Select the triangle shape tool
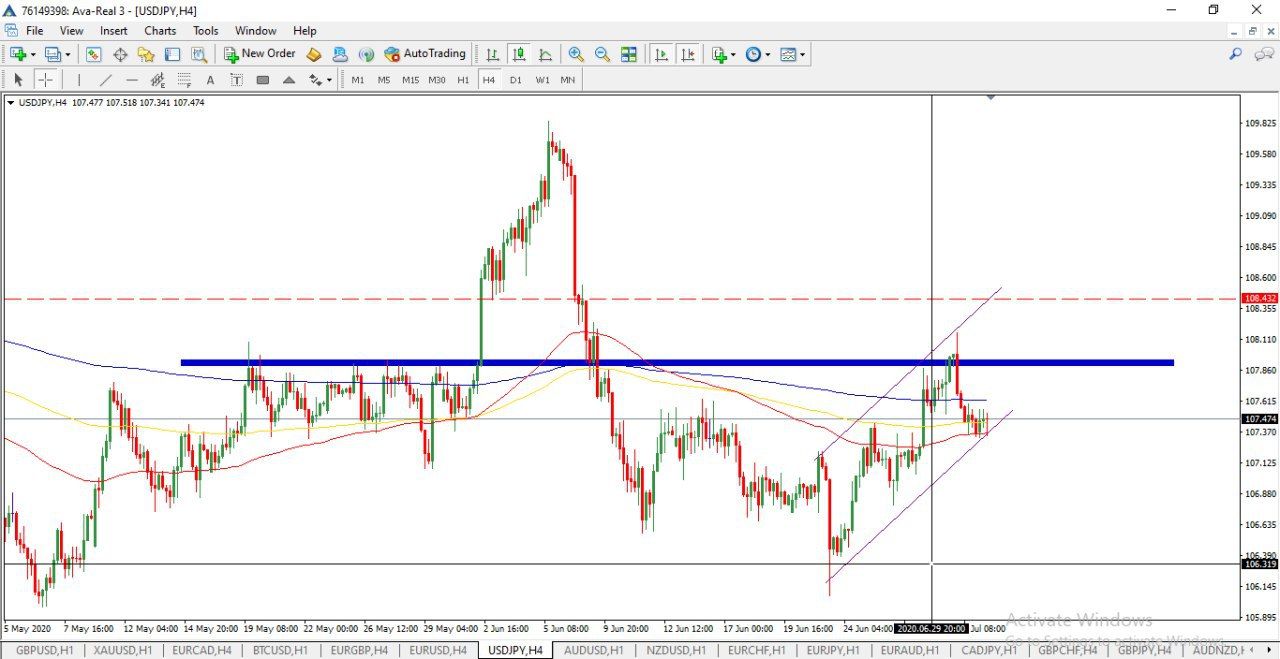The height and width of the screenshot is (659, 1280). [x=288, y=80]
